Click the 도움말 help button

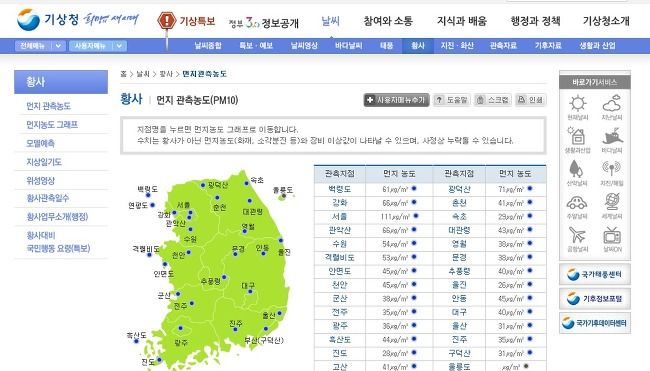click(452, 100)
